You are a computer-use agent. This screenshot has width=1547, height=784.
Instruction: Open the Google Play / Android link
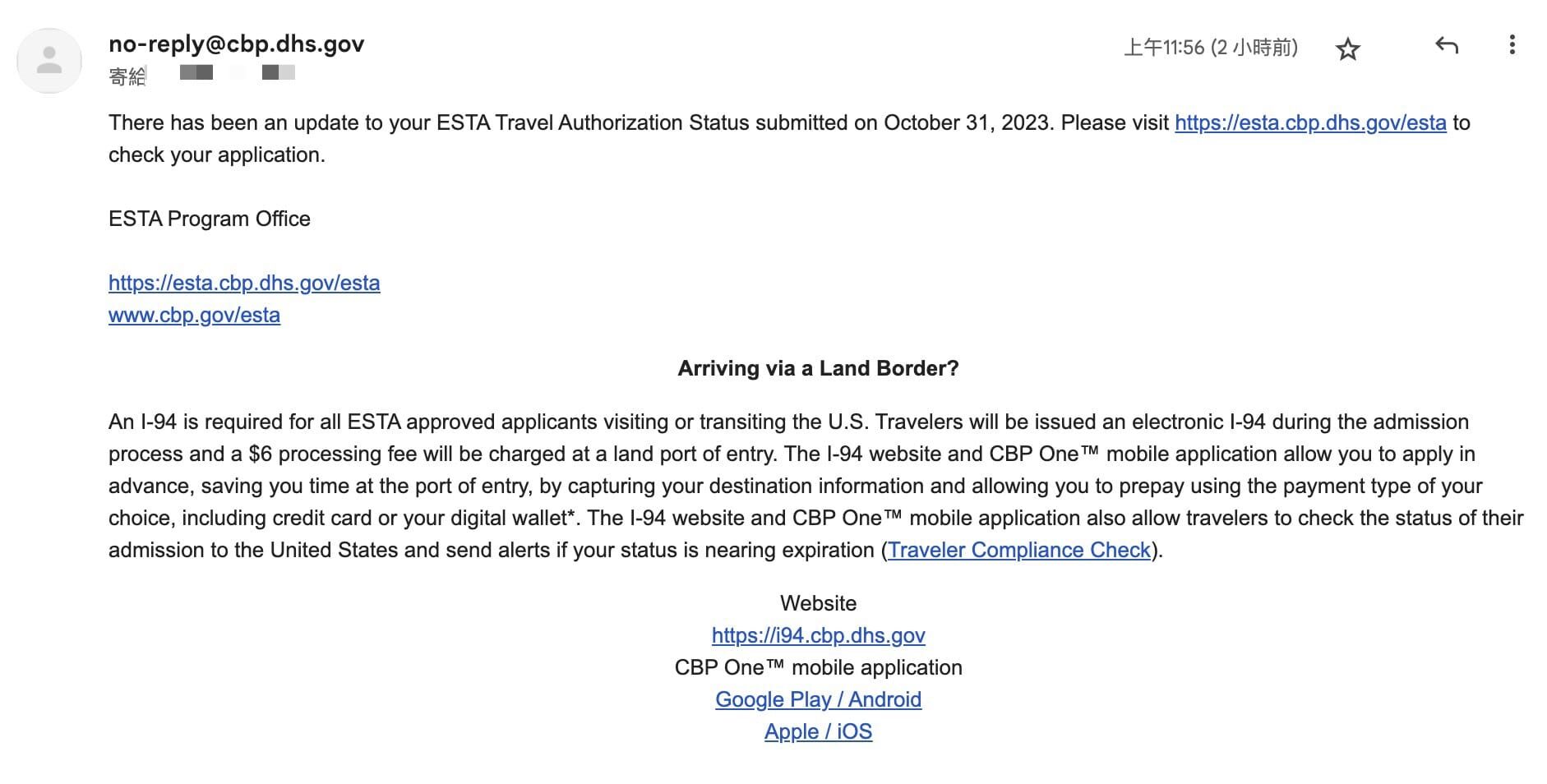[818, 700]
